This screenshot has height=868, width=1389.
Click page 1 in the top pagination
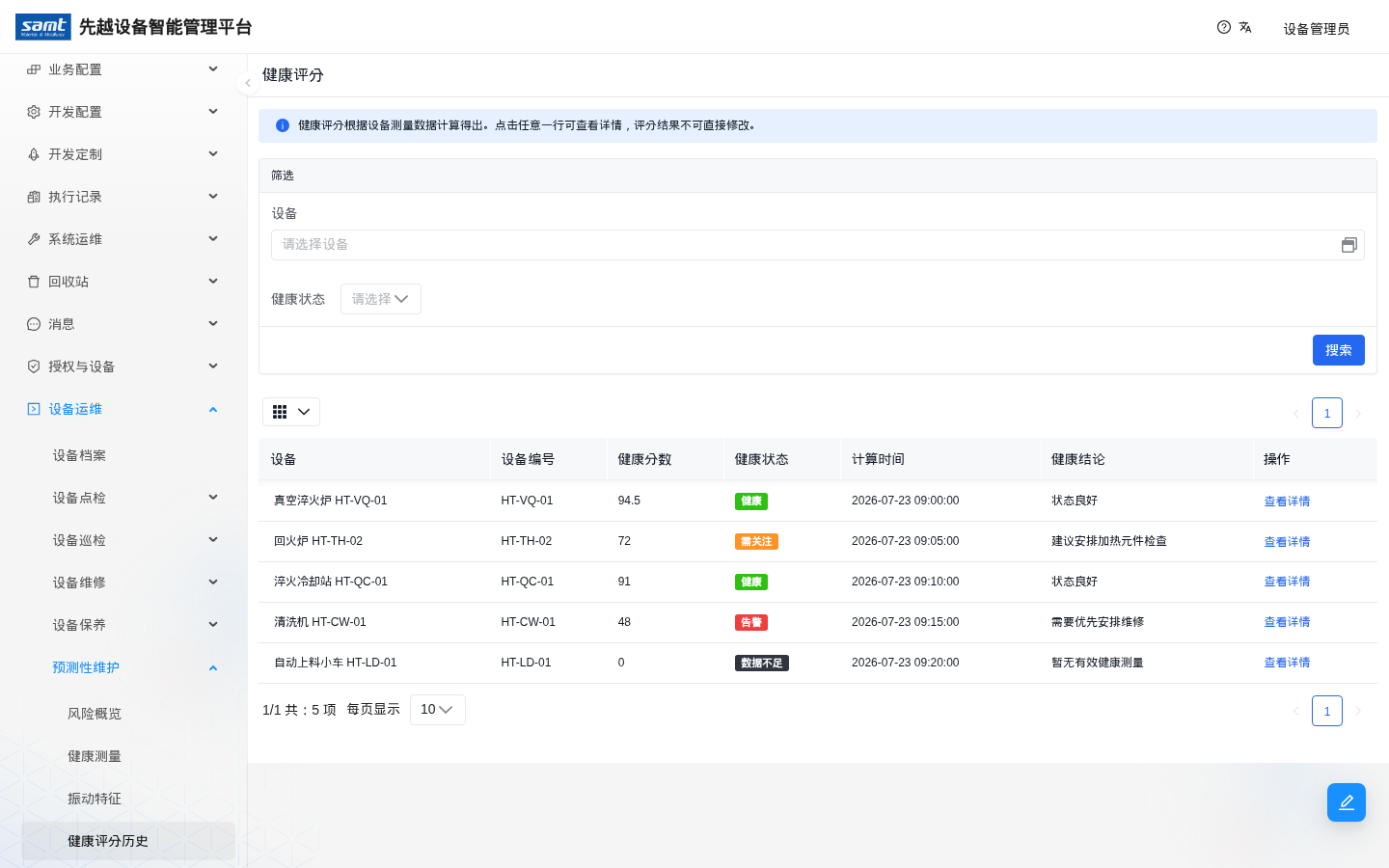click(x=1327, y=413)
